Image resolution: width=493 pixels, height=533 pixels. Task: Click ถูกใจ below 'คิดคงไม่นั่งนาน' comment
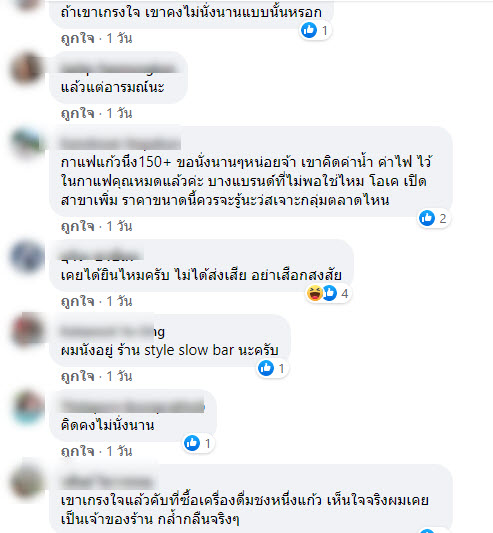click(x=78, y=452)
